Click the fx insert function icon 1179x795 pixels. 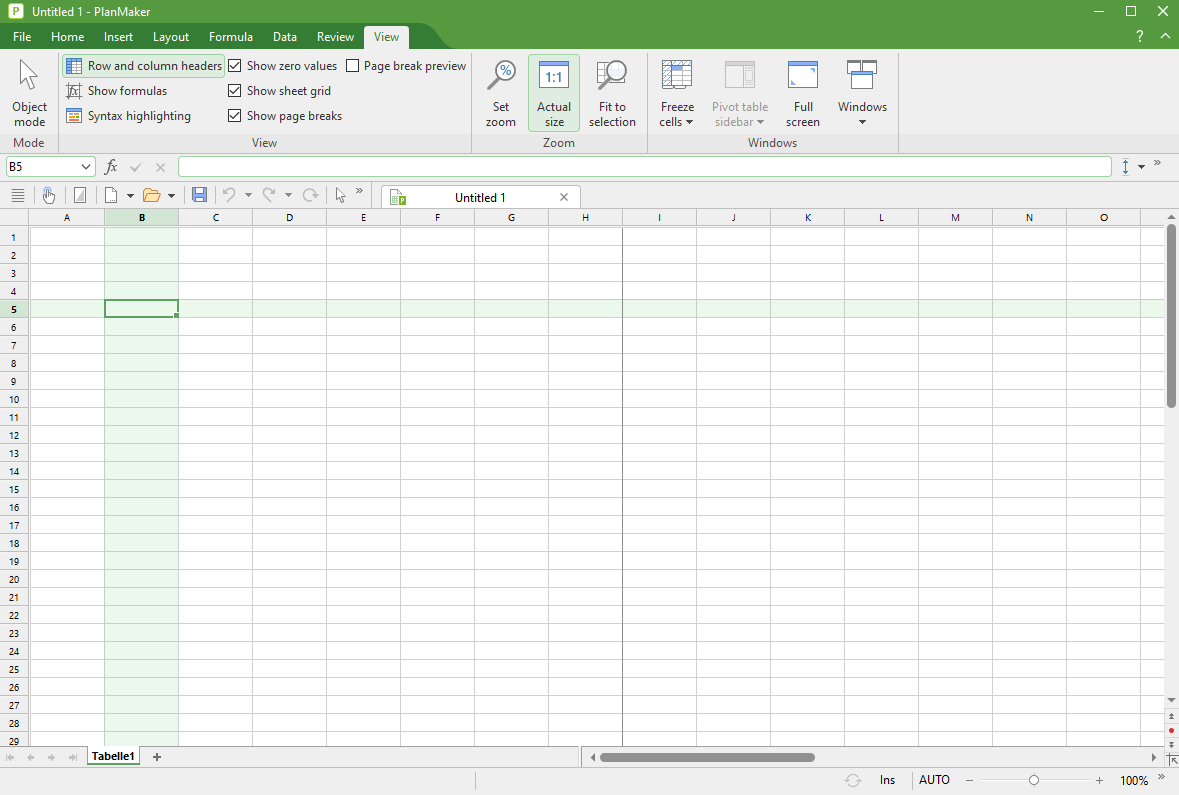111,167
